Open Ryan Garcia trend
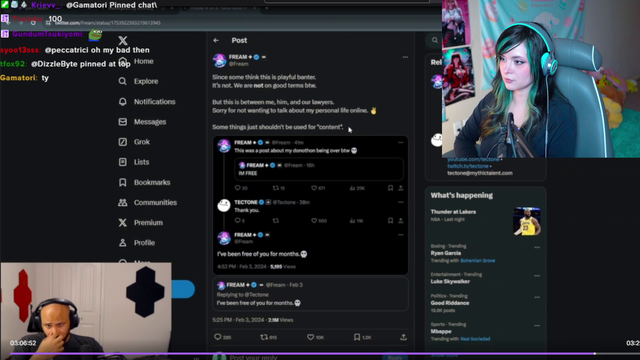This screenshot has width=640, height=360. [446, 253]
